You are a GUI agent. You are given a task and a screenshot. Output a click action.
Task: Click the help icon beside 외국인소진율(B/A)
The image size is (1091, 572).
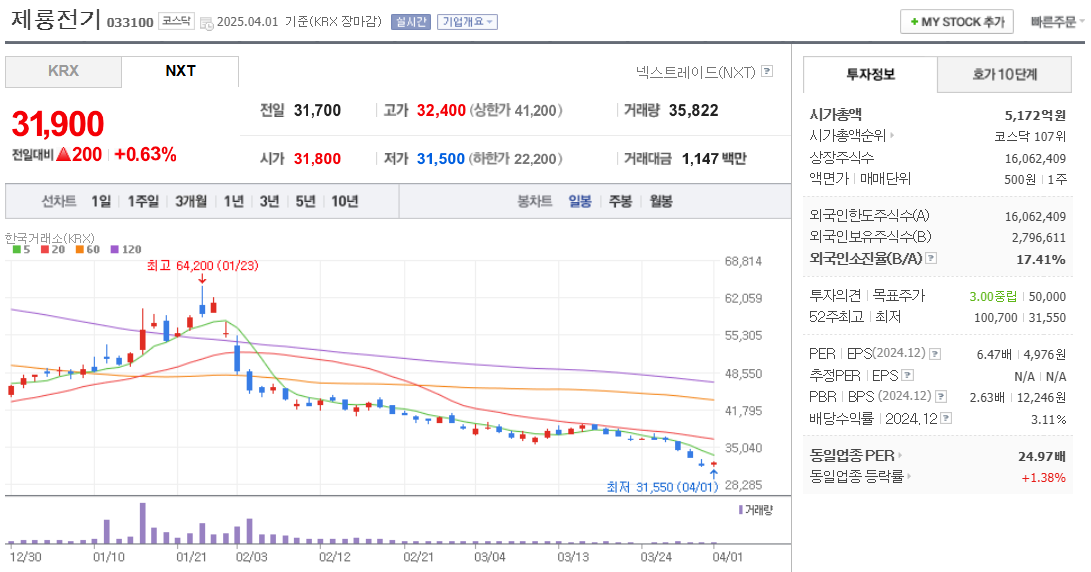point(931,258)
